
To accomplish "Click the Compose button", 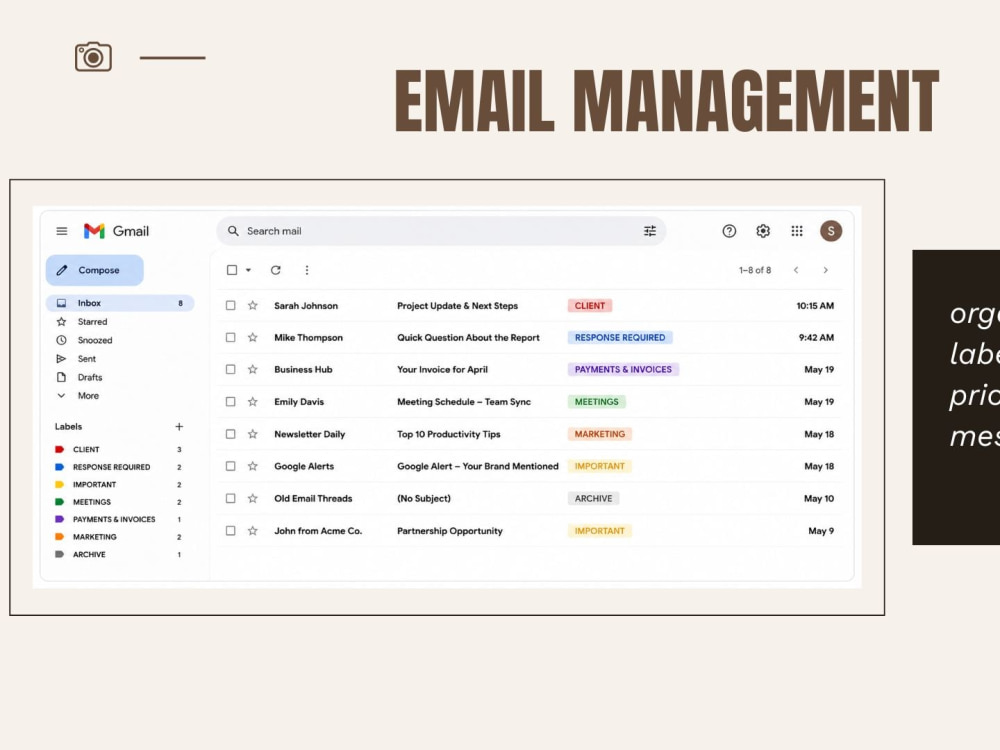I will pyautogui.click(x=94, y=270).
